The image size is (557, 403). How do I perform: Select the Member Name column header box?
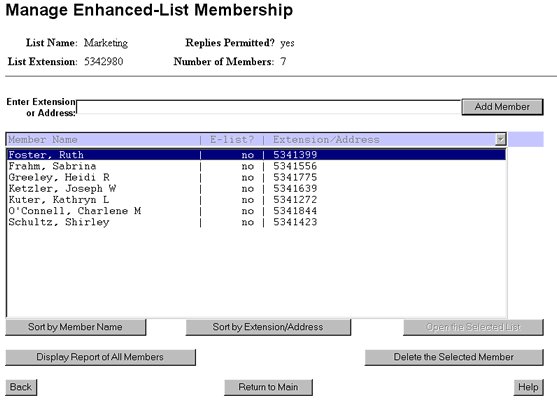[256, 139]
